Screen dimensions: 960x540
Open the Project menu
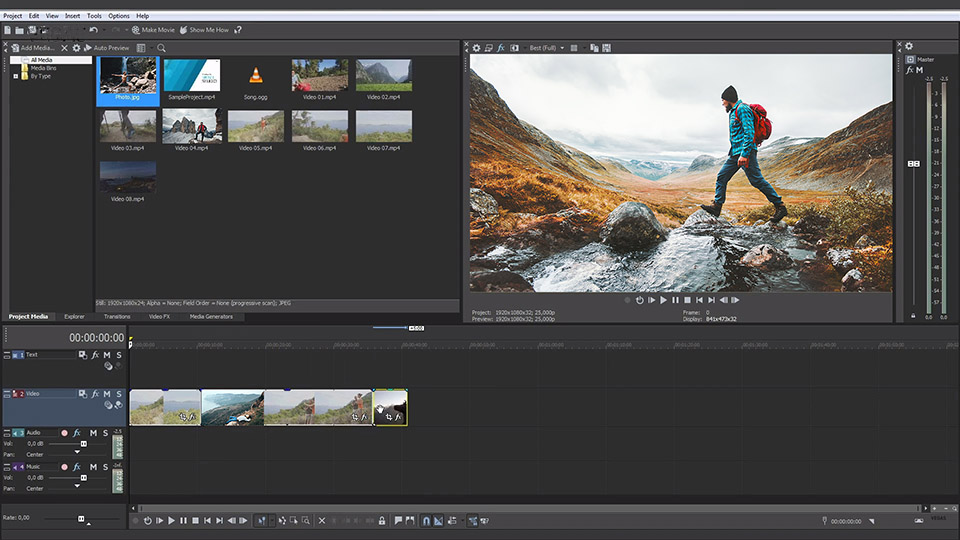(x=13, y=16)
